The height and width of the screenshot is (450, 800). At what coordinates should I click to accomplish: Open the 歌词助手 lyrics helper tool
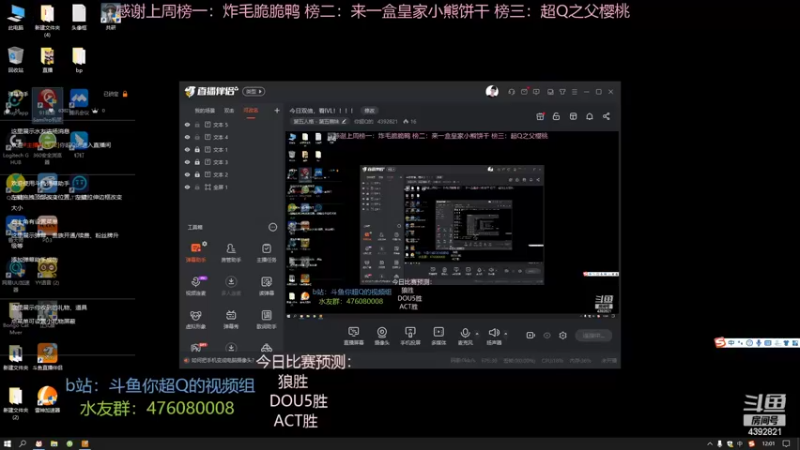coord(266,319)
